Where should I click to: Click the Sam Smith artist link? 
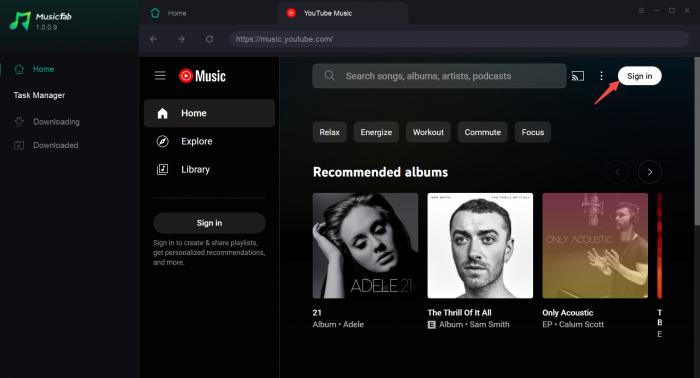point(489,324)
